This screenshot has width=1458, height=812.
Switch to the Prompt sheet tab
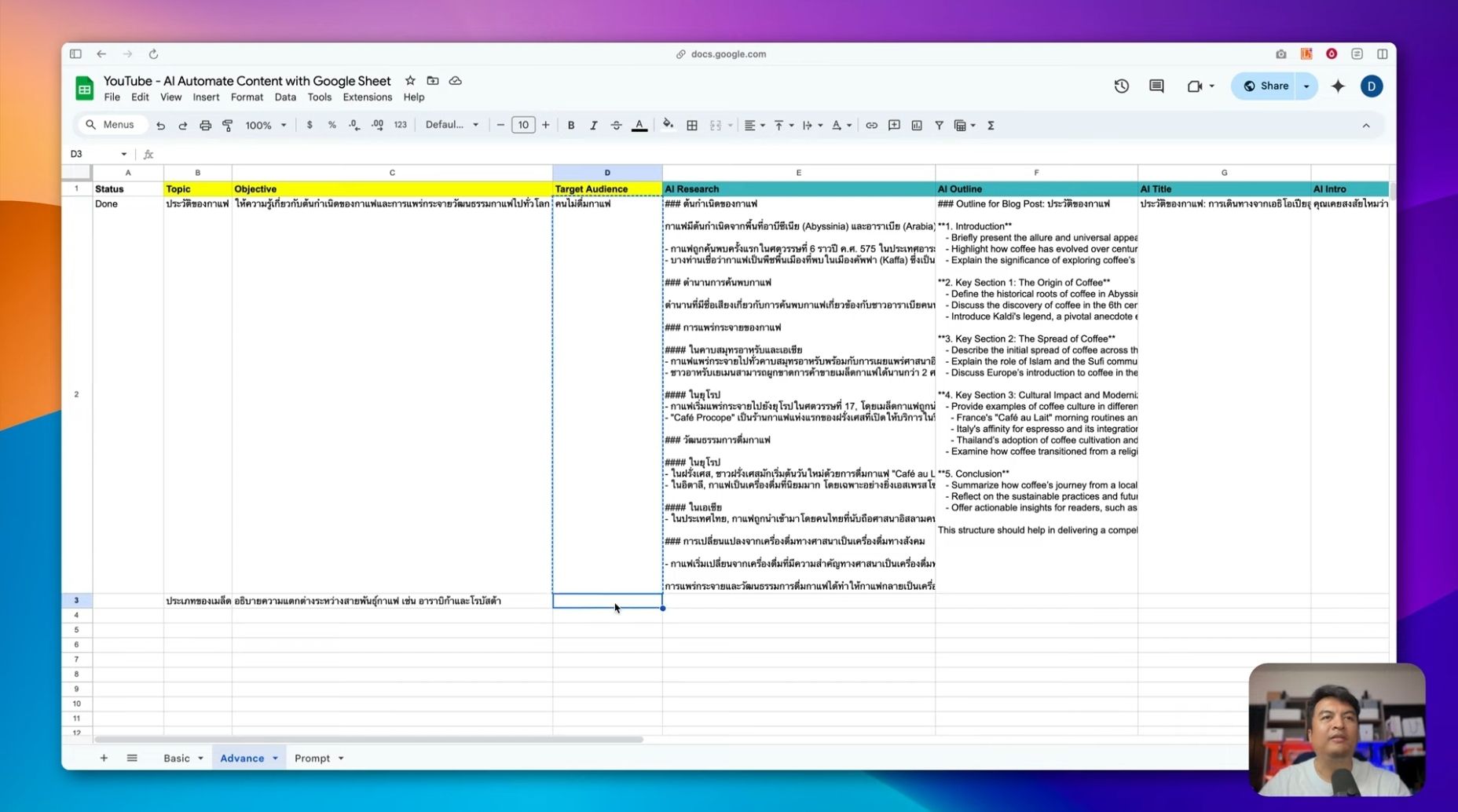coord(312,758)
